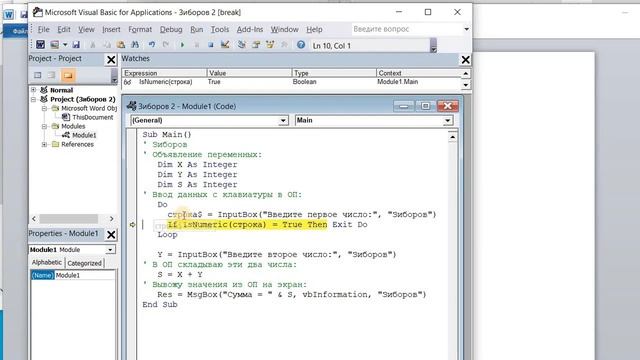Image resolution: width=640 pixels, height=360 pixels.
Task: Open the (General) object dropdown
Action: coord(283,120)
